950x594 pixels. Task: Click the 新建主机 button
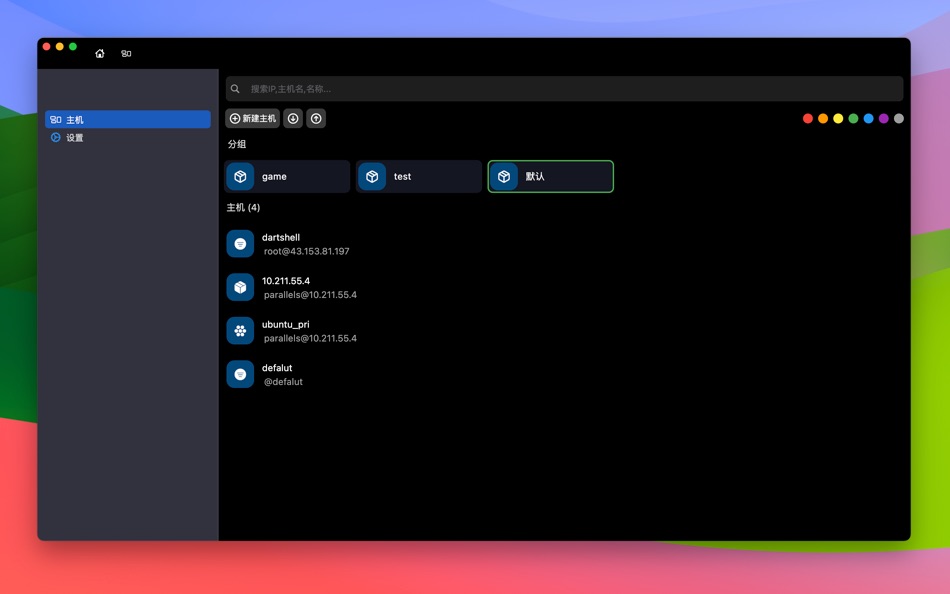coord(253,118)
